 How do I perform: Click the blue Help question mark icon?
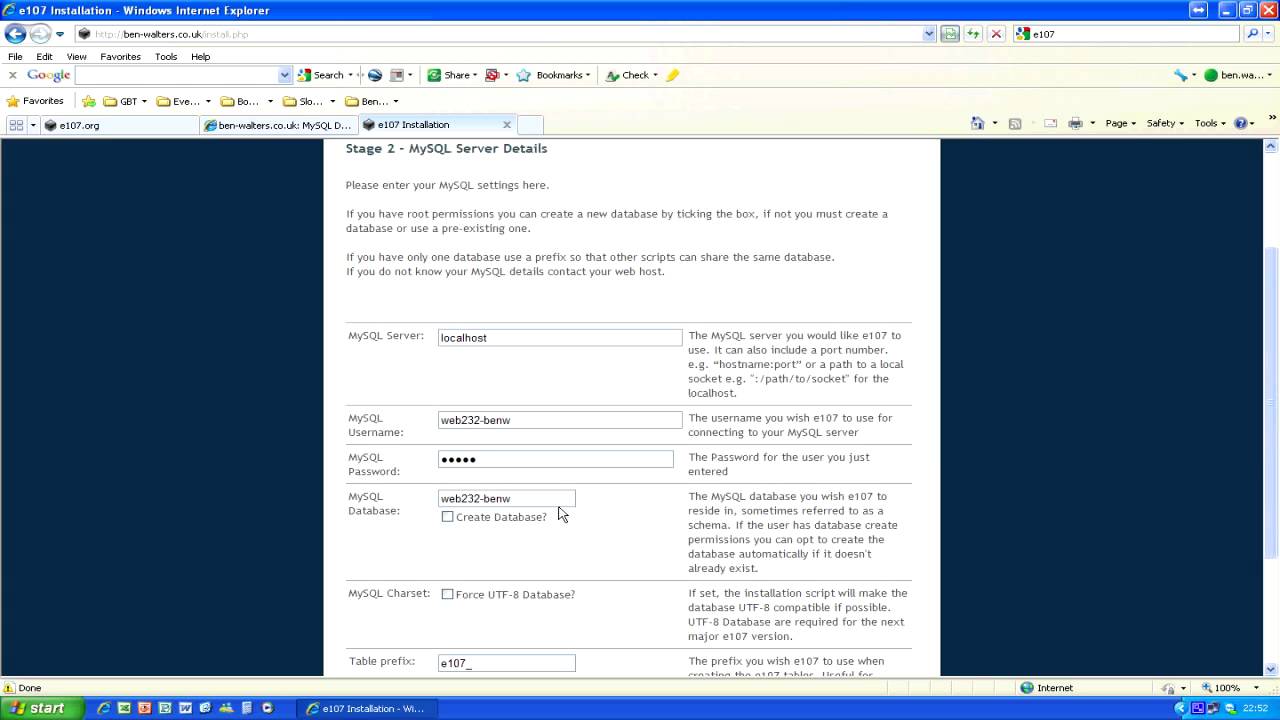click(x=1241, y=123)
